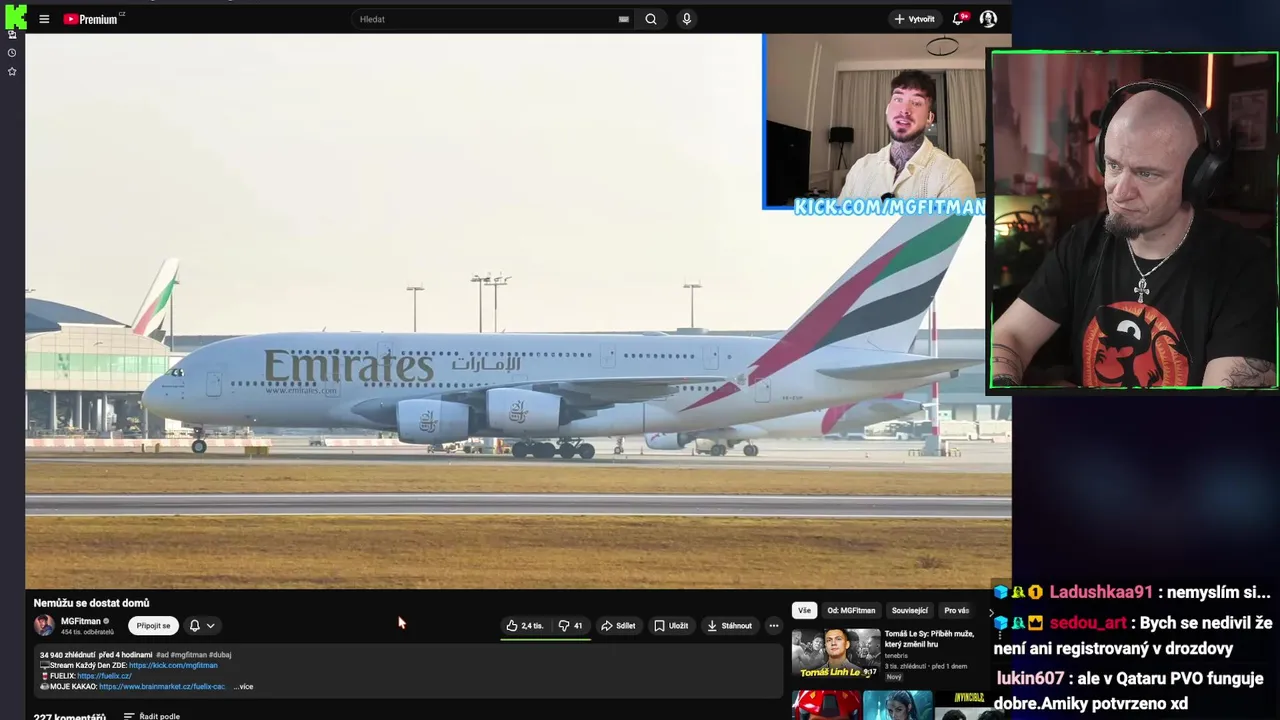
Task: Like the video with thumbs up
Action: click(524, 626)
